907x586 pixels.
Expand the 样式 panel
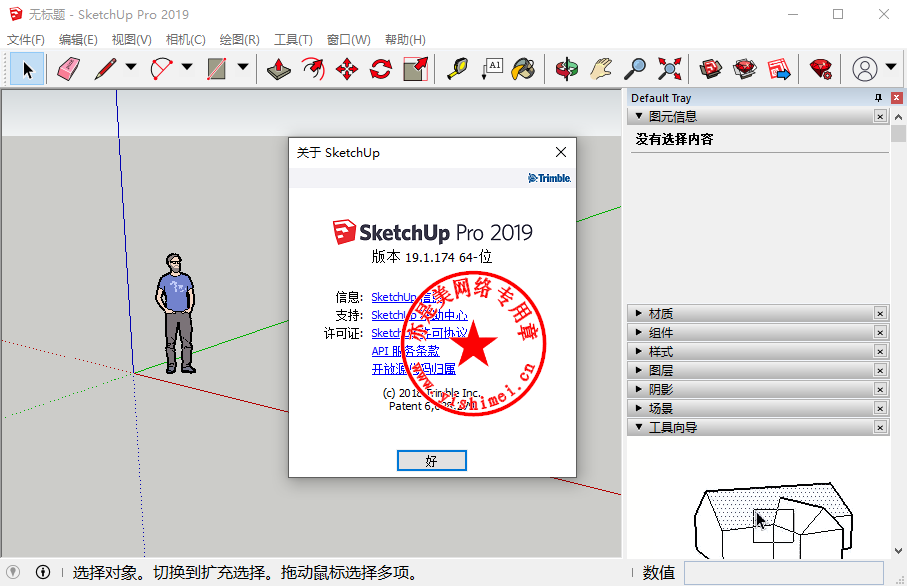click(x=639, y=351)
